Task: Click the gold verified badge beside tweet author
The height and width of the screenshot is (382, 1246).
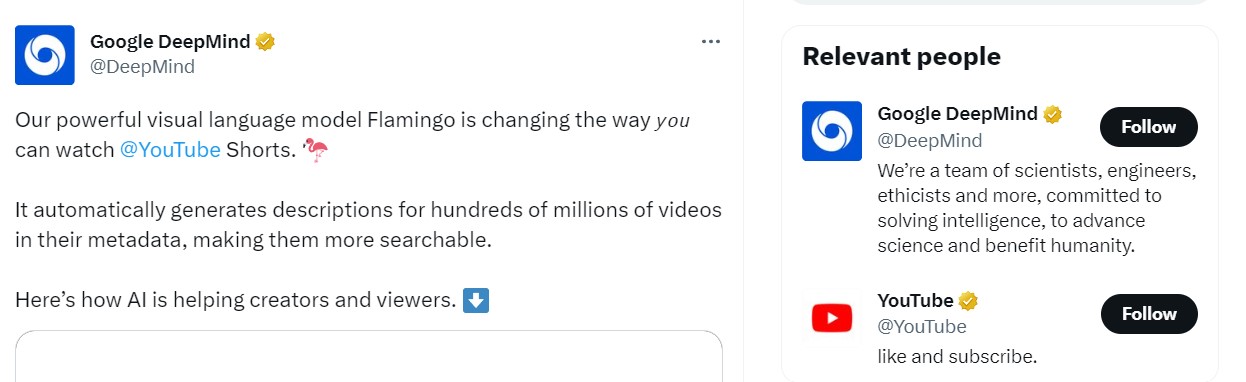Action: click(265, 42)
